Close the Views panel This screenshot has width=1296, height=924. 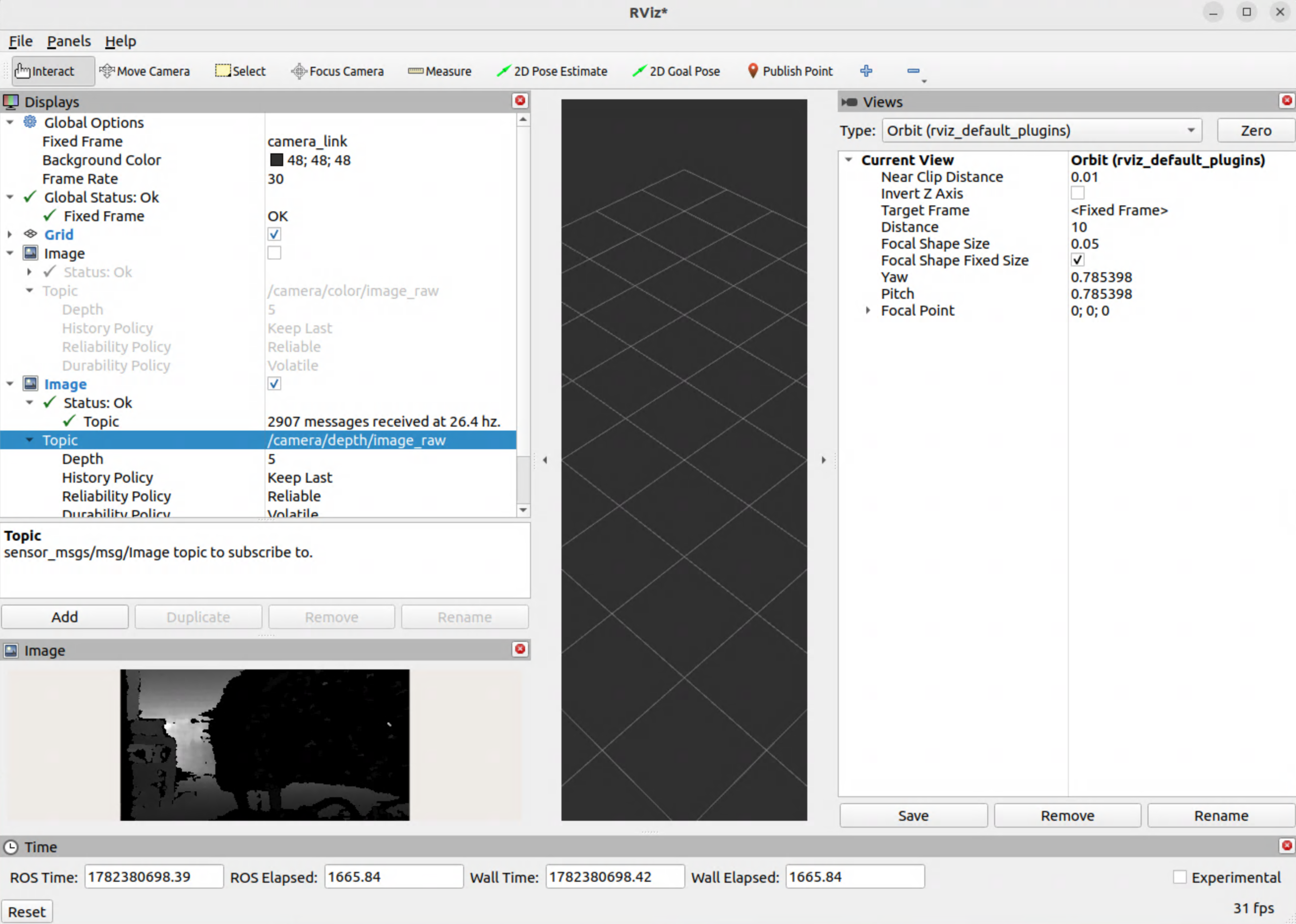1286,101
